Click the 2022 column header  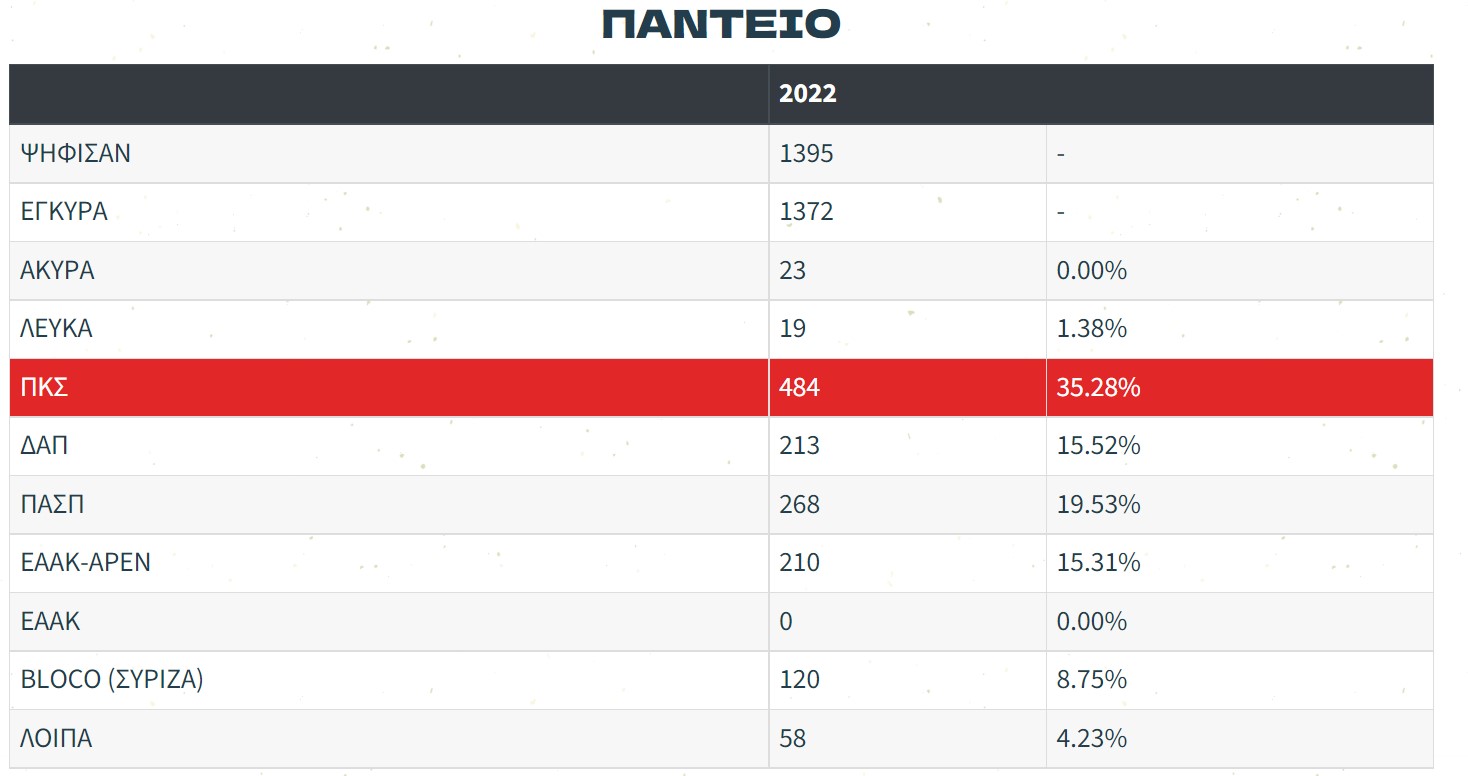pos(807,94)
